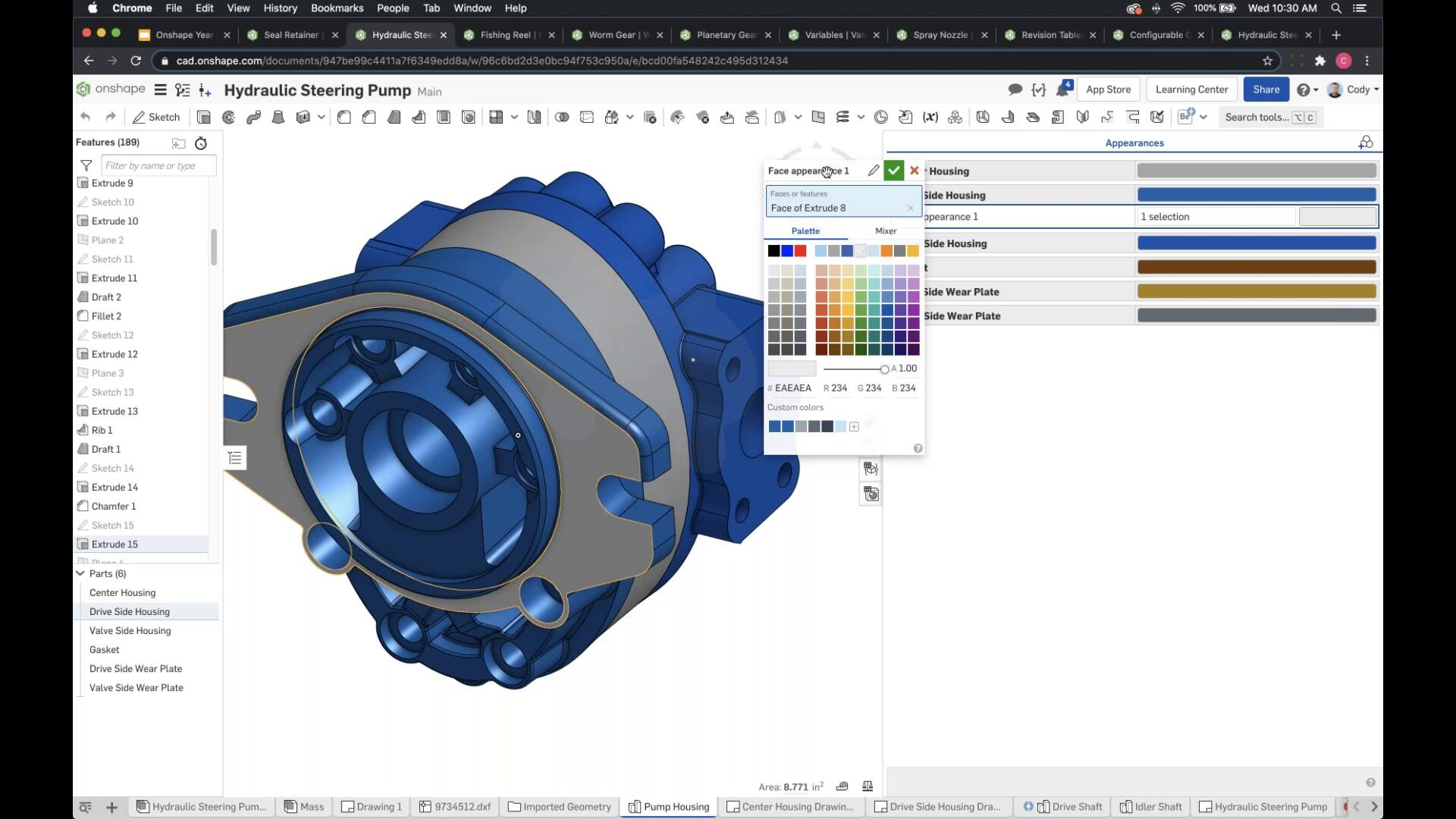Switch to the Mixer tab
This screenshot has height=819, width=1456.
point(885,231)
